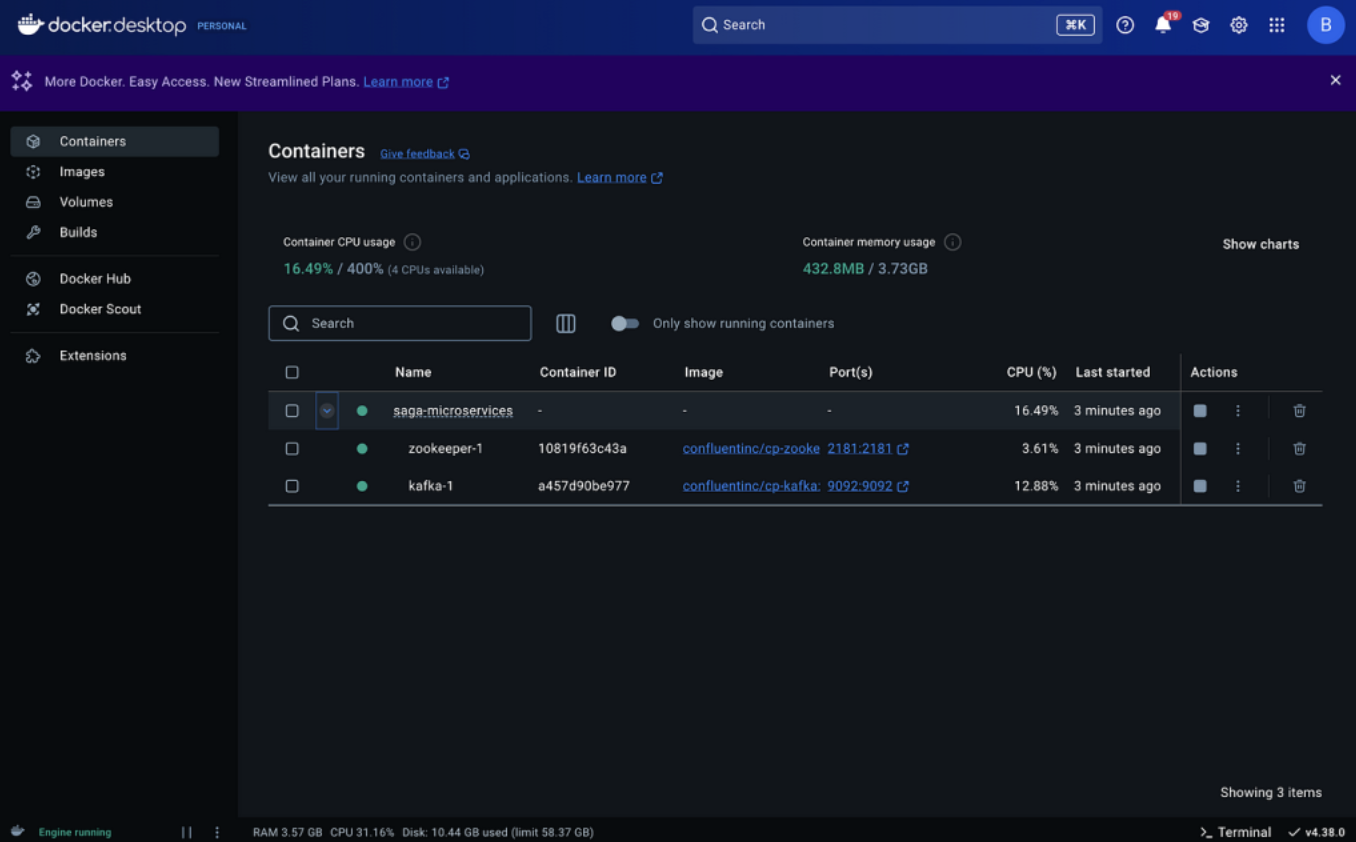
Task: Sort by Last started column header
Action: [x=1112, y=372]
